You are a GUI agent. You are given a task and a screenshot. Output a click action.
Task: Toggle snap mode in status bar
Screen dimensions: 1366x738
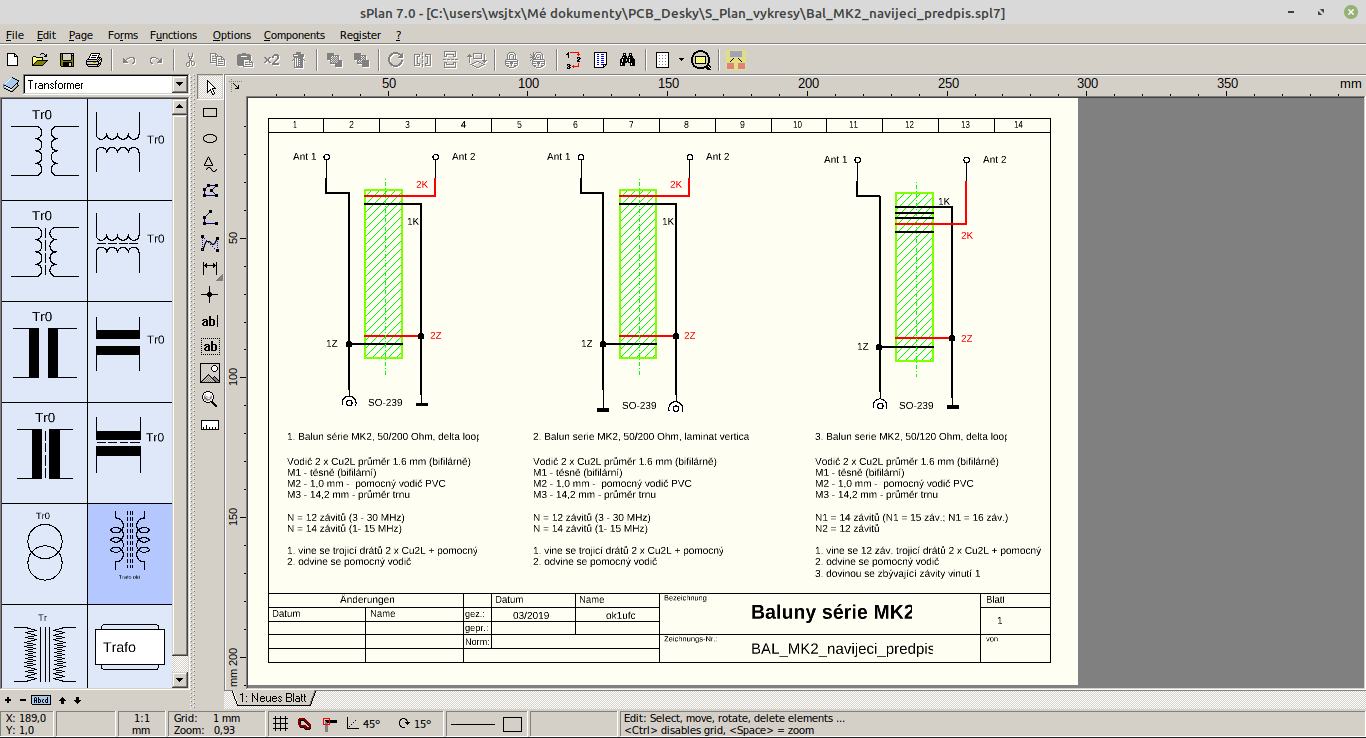tap(305, 722)
